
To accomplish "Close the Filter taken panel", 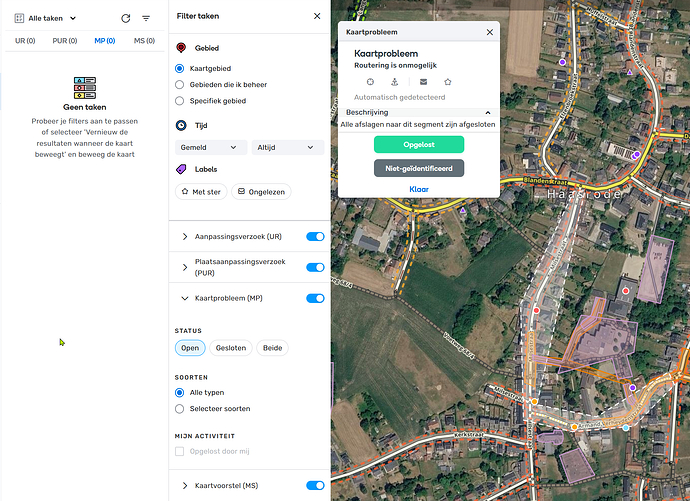I will point(317,16).
